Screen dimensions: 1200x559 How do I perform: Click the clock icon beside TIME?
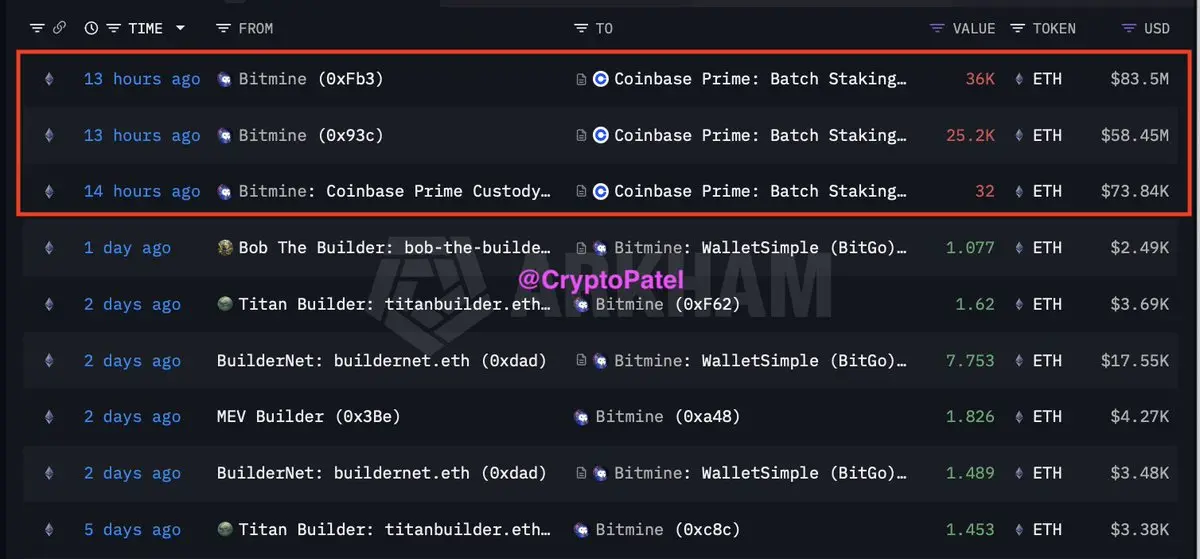click(x=92, y=28)
